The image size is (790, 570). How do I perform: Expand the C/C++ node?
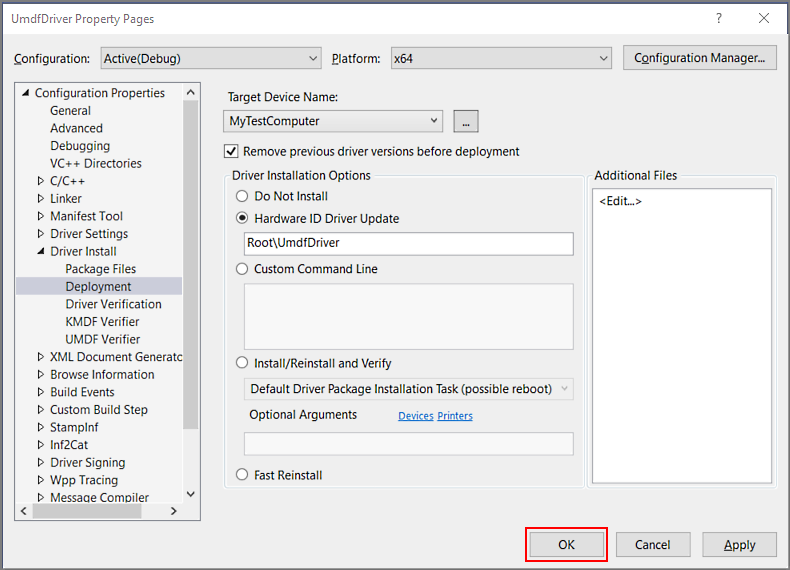pyautogui.click(x=41, y=180)
